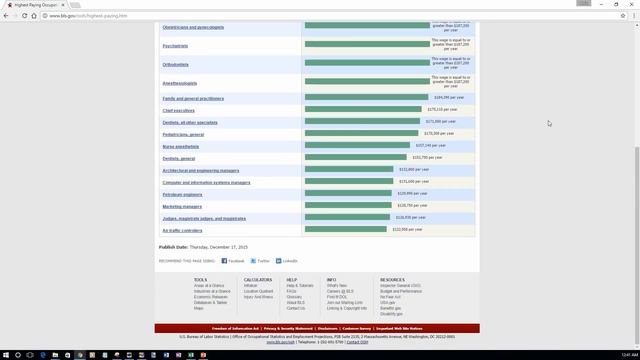Open footer link Budget and Performance
The image size is (640, 360).
click(401, 291)
